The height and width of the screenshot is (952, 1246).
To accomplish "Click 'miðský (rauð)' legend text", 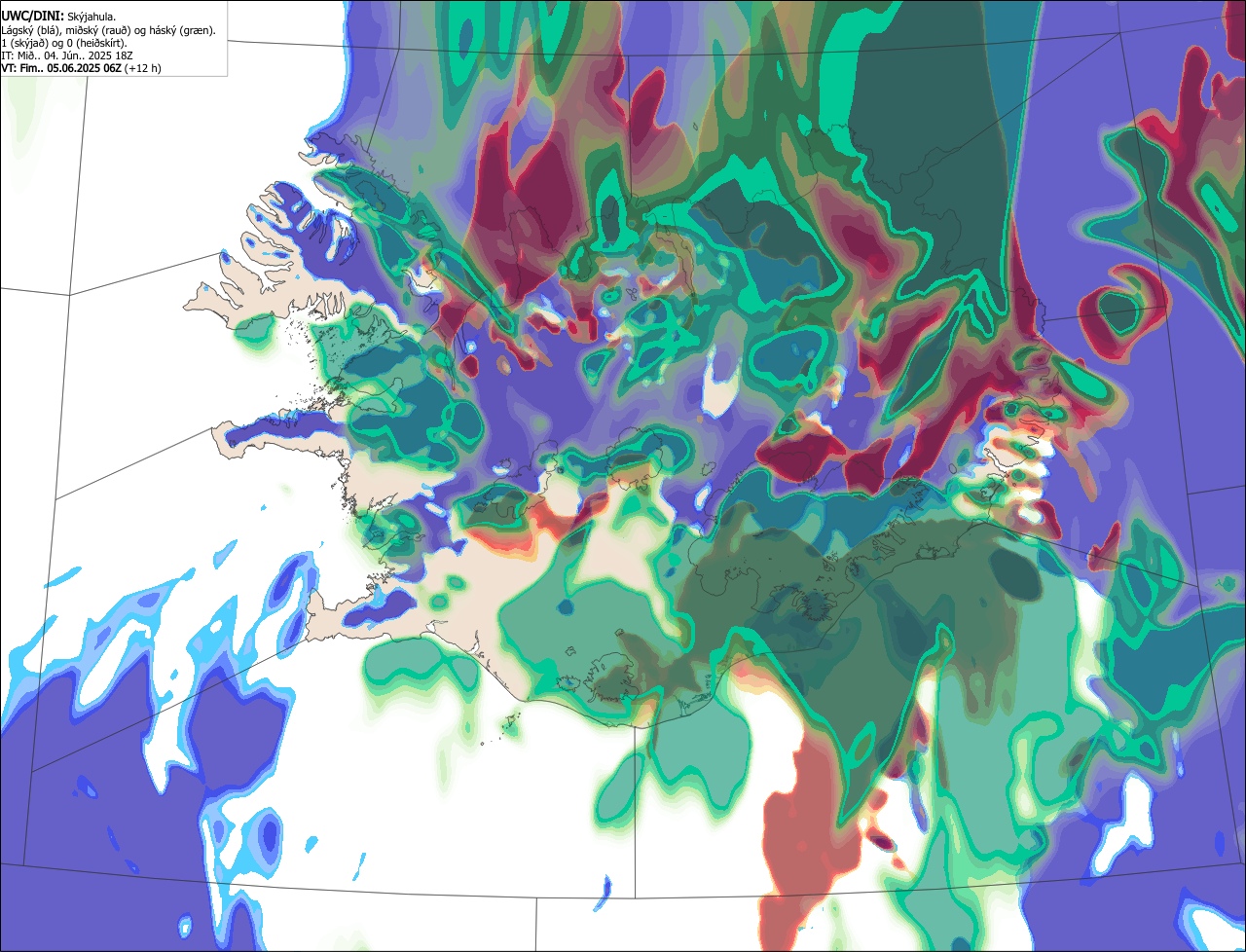I will (98, 31).
